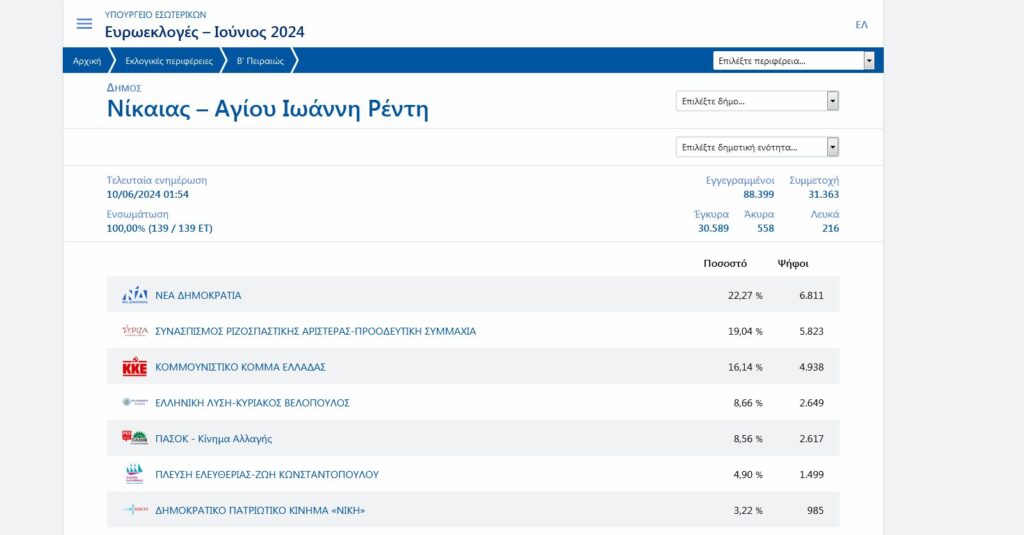
Task: Click the Ψήφοι column header
Action: click(x=793, y=263)
